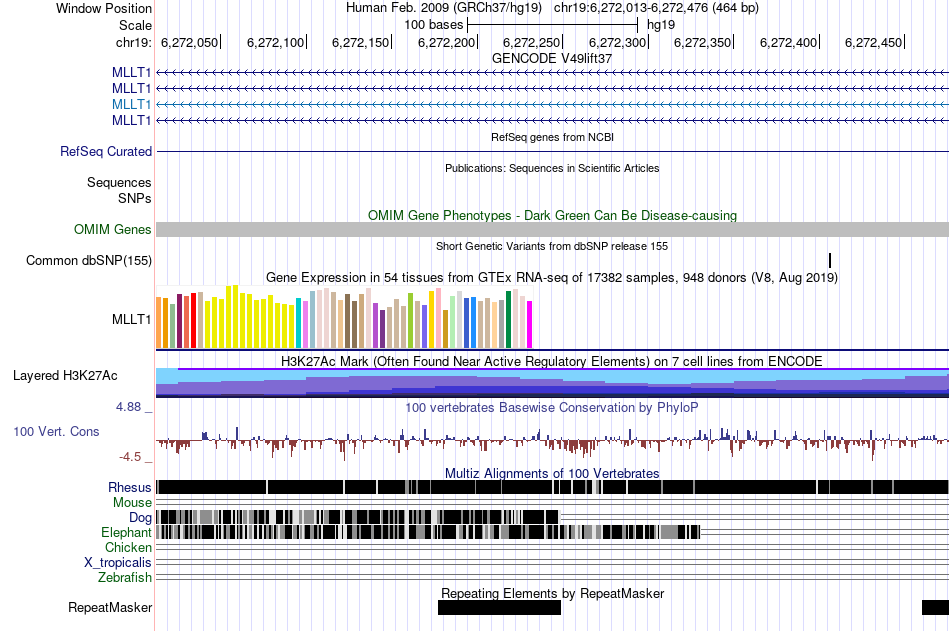
Task: Open the H3K27Ac Mark track title
Action: point(552,361)
